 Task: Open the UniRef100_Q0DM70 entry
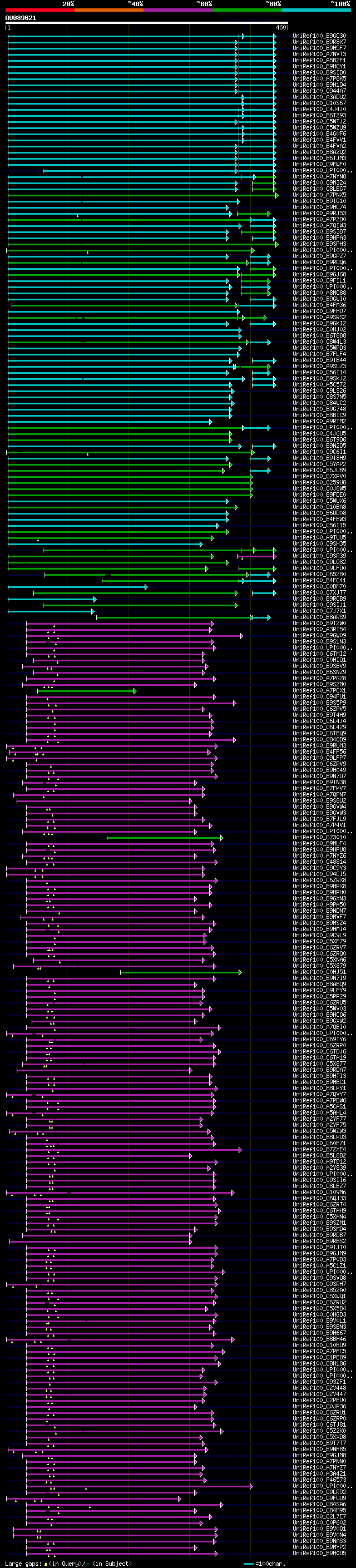pyautogui.click(x=319, y=586)
